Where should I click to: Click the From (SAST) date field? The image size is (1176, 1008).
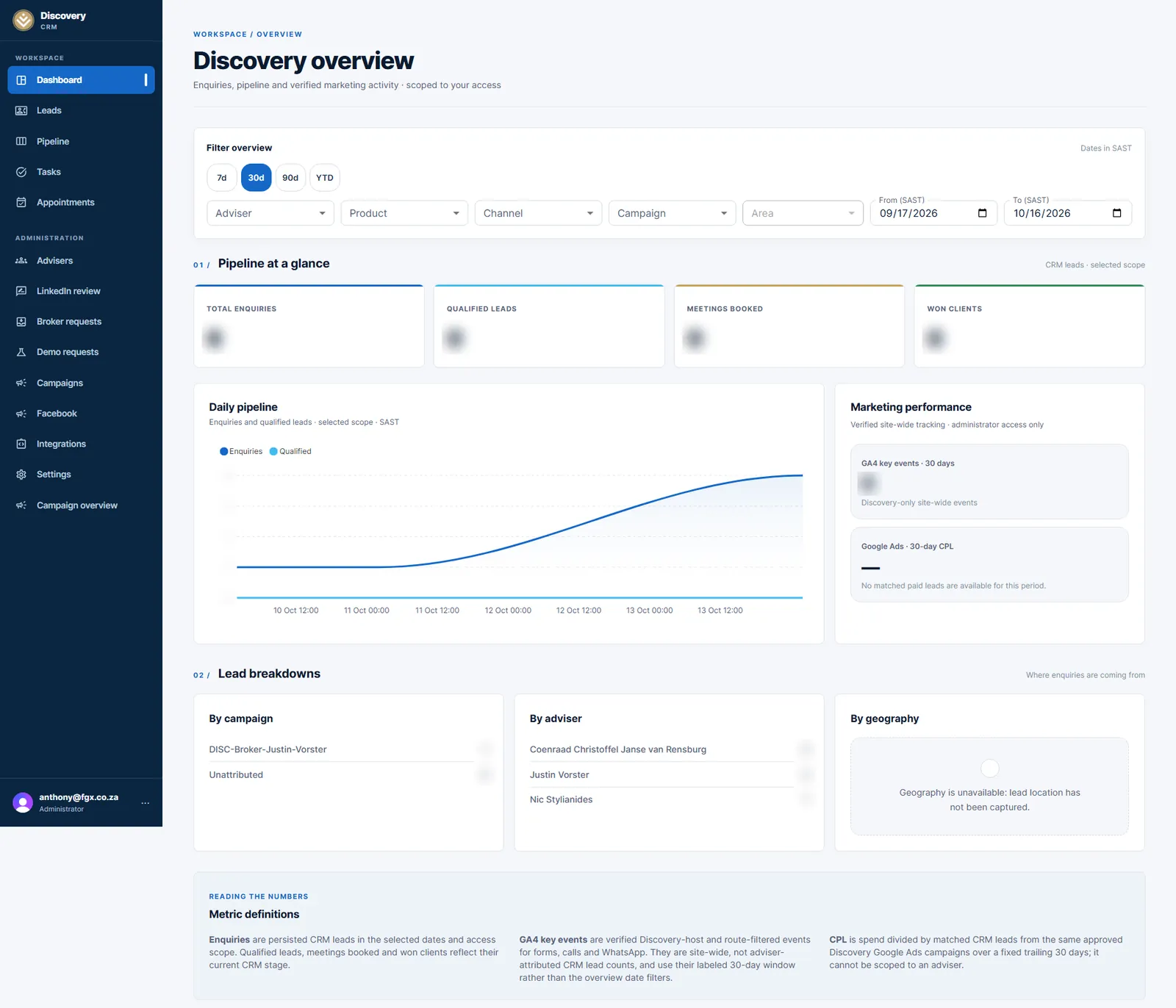click(933, 213)
